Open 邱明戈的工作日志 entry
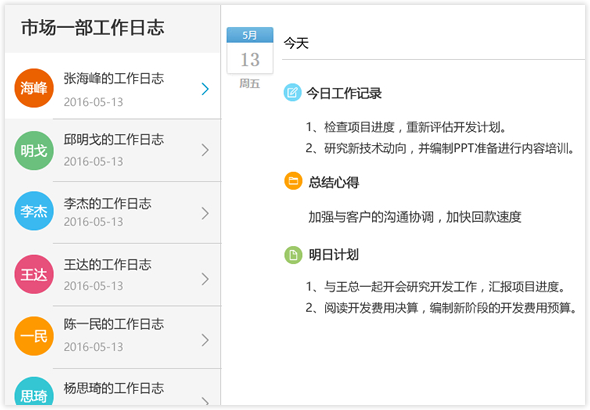 pyautogui.click(x=113, y=150)
